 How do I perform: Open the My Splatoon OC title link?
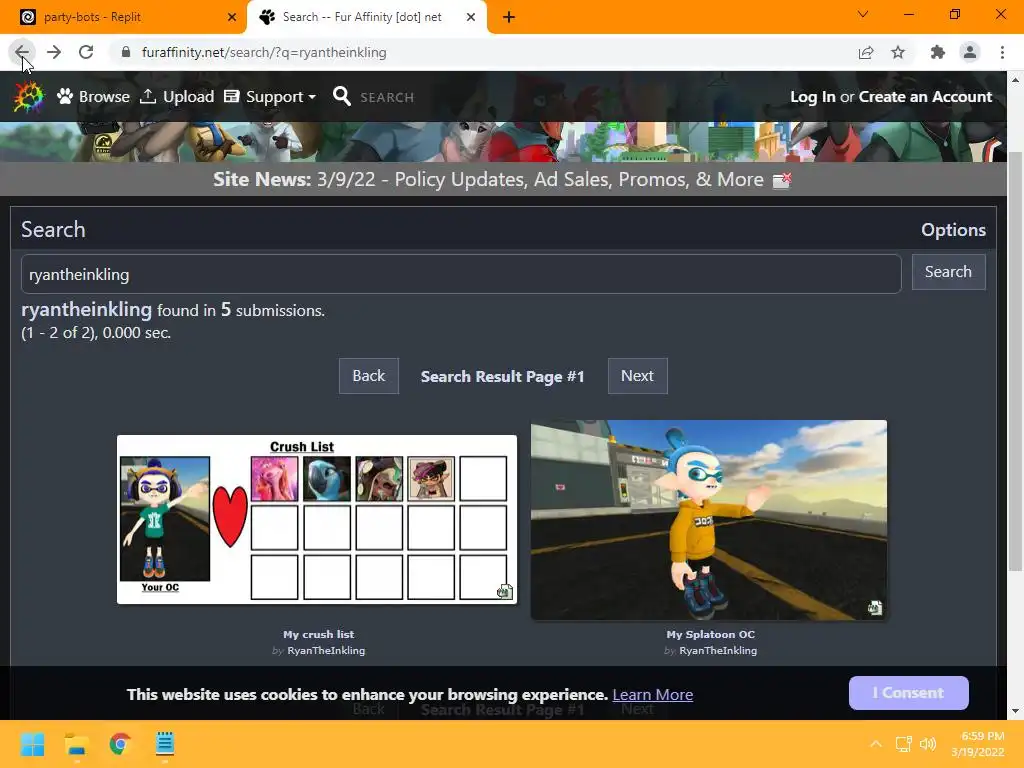711,634
